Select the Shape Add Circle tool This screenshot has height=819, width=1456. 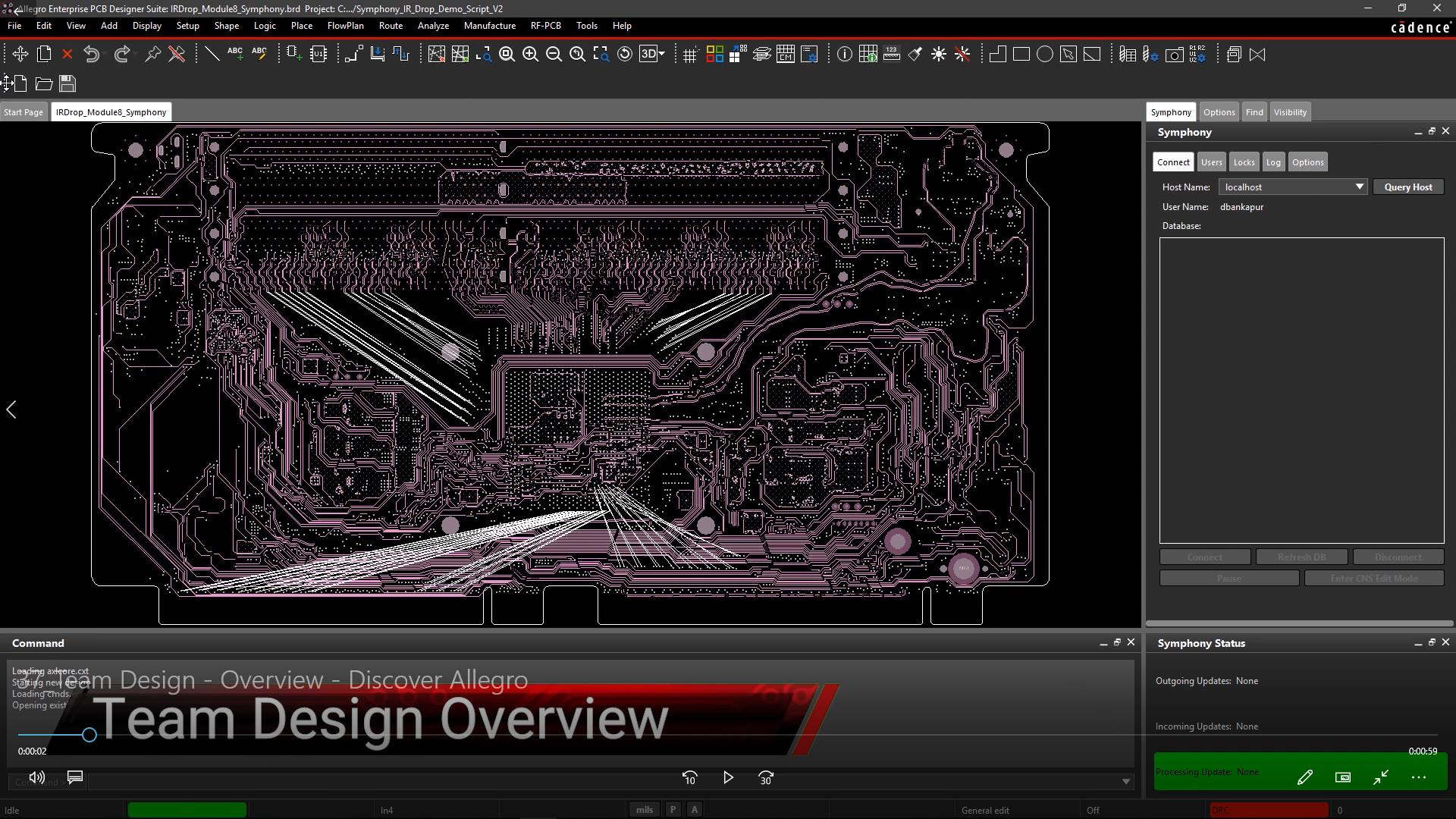(x=1045, y=54)
